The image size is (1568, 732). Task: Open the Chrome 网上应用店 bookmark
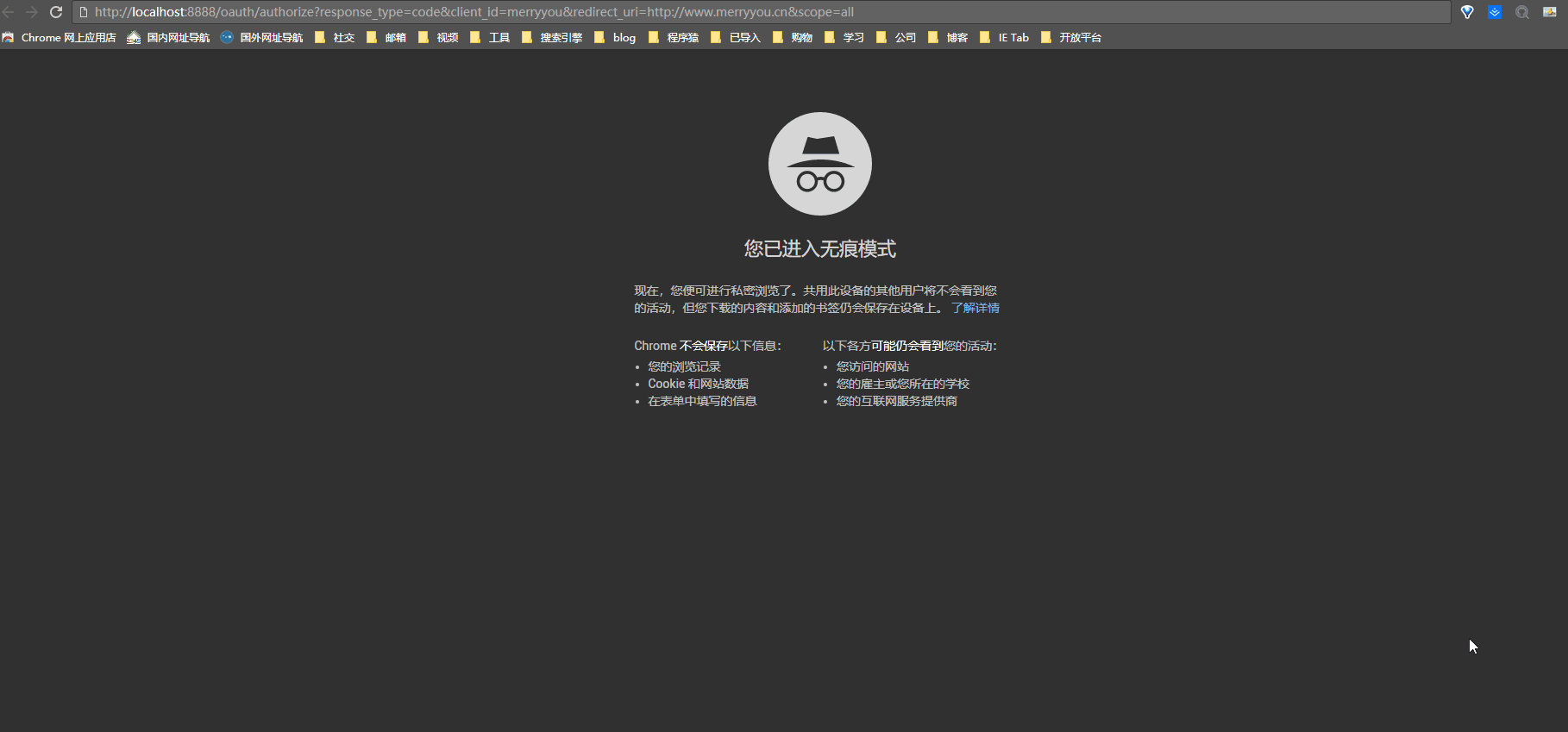click(x=59, y=37)
